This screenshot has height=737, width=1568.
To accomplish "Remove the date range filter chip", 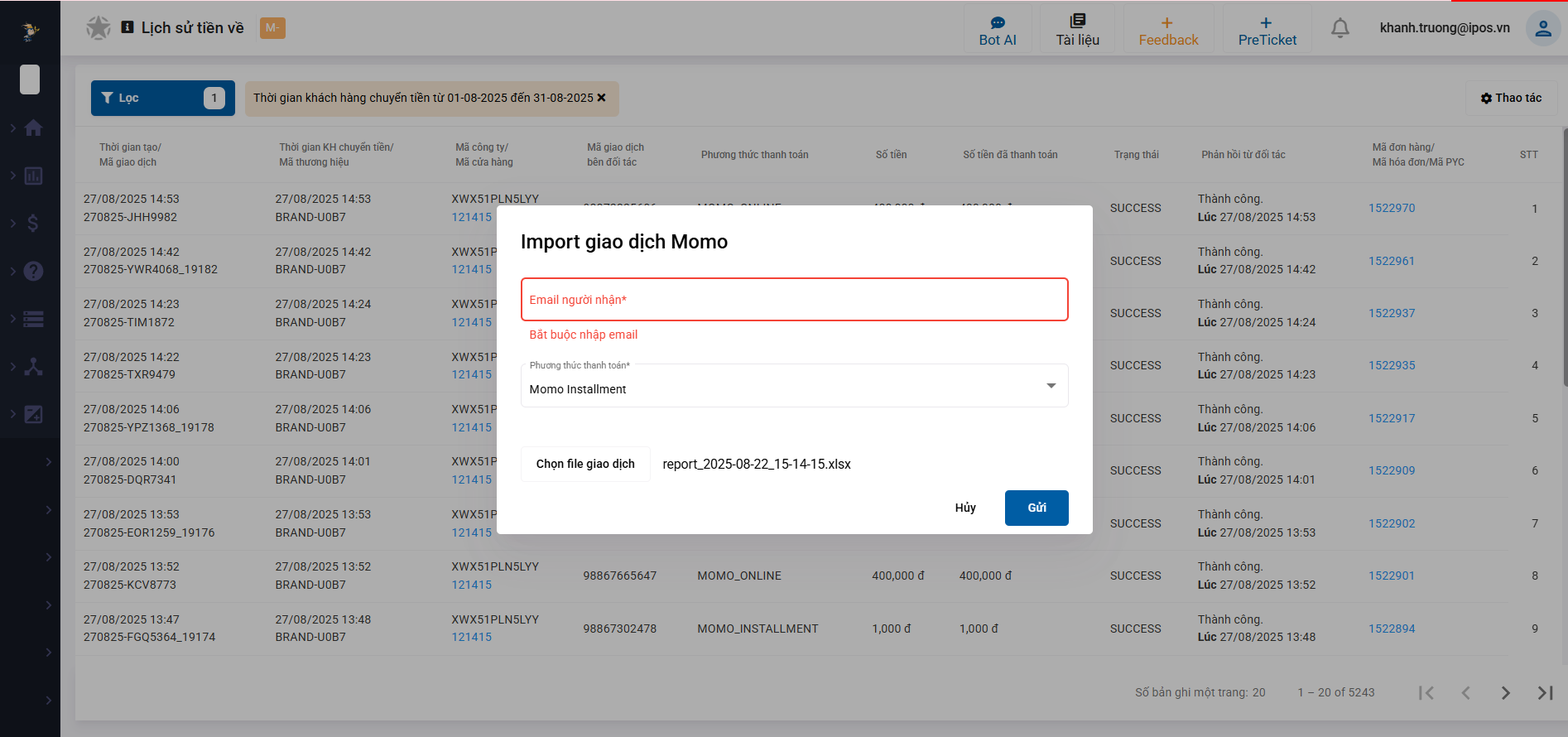I will tap(601, 98).
